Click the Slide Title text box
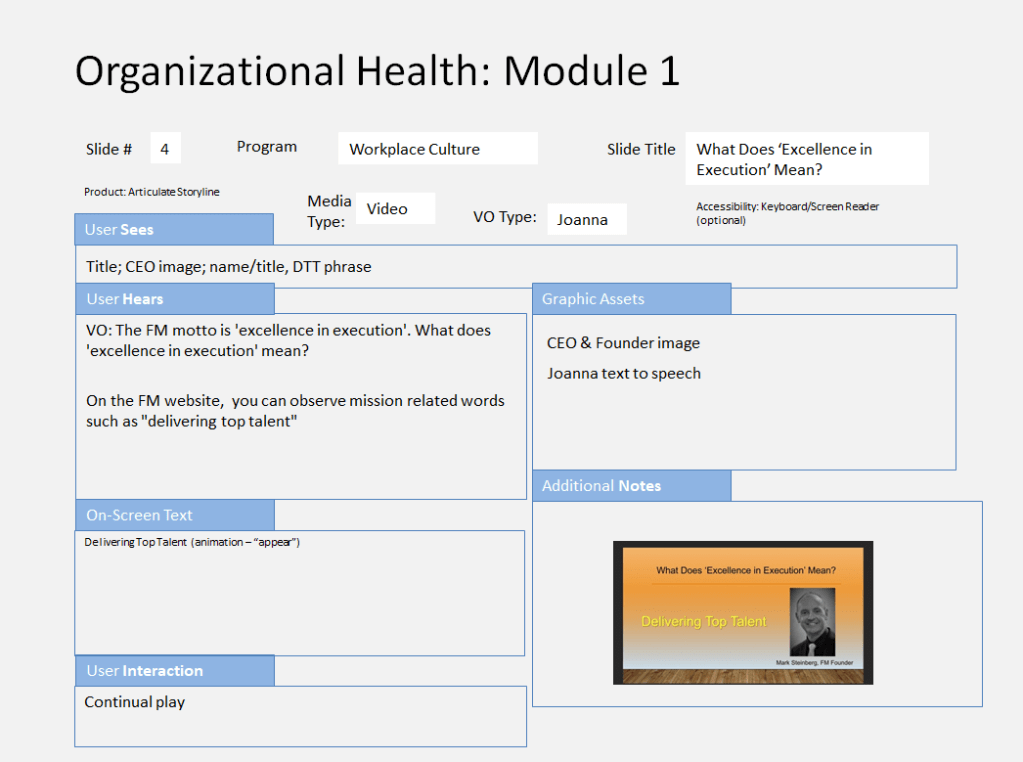The image size is (1023, 762). coord(806,159)
